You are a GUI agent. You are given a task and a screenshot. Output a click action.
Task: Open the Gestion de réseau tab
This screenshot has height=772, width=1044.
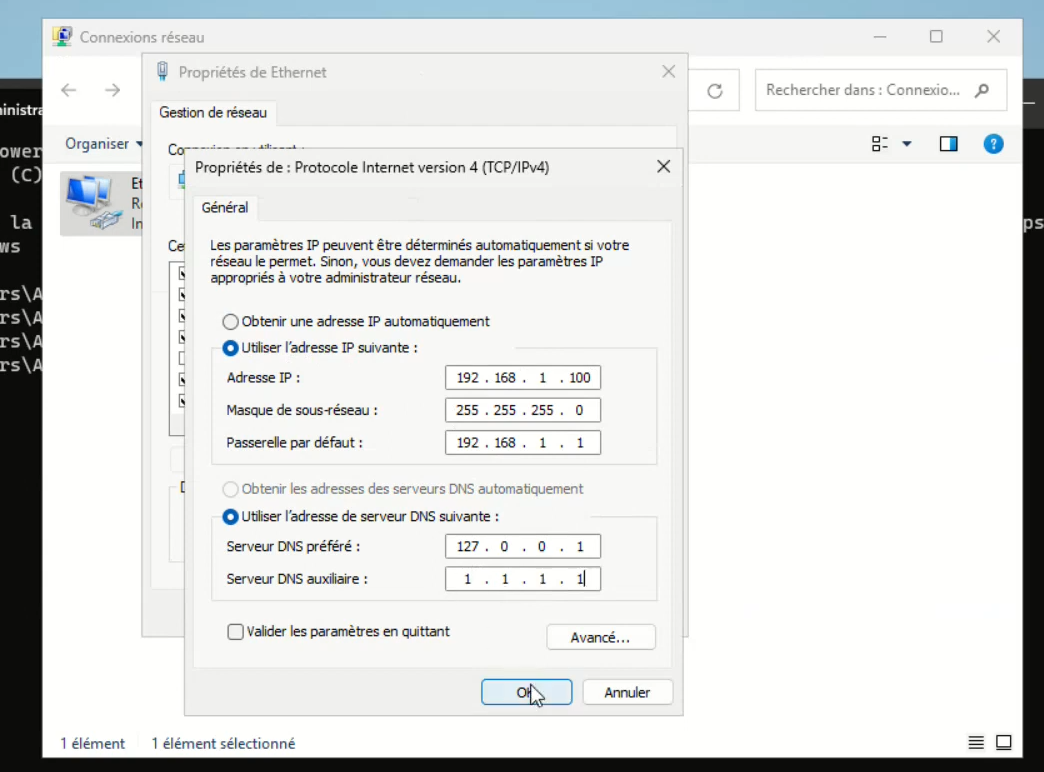213,113
